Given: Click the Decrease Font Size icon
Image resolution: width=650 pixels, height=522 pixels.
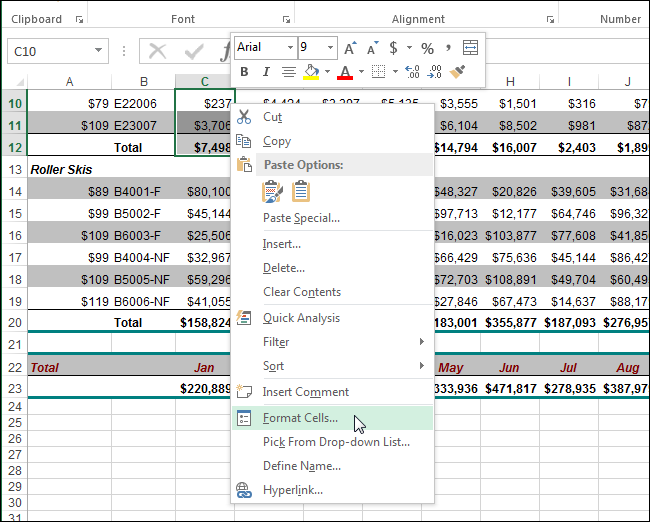Looking at the screenshot, I should [x=371, y=48].
